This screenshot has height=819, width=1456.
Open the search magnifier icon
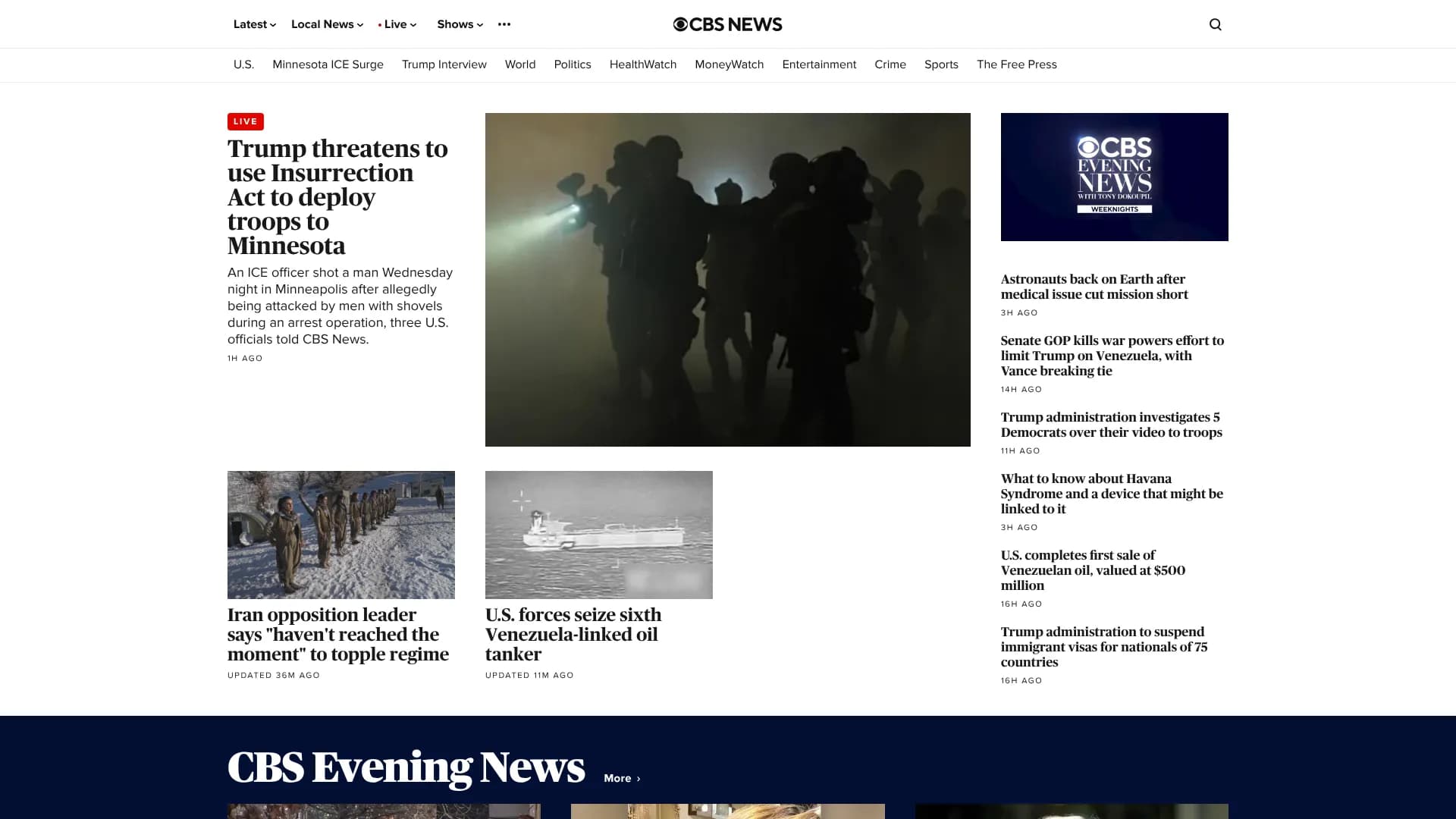coord(1215,24)
